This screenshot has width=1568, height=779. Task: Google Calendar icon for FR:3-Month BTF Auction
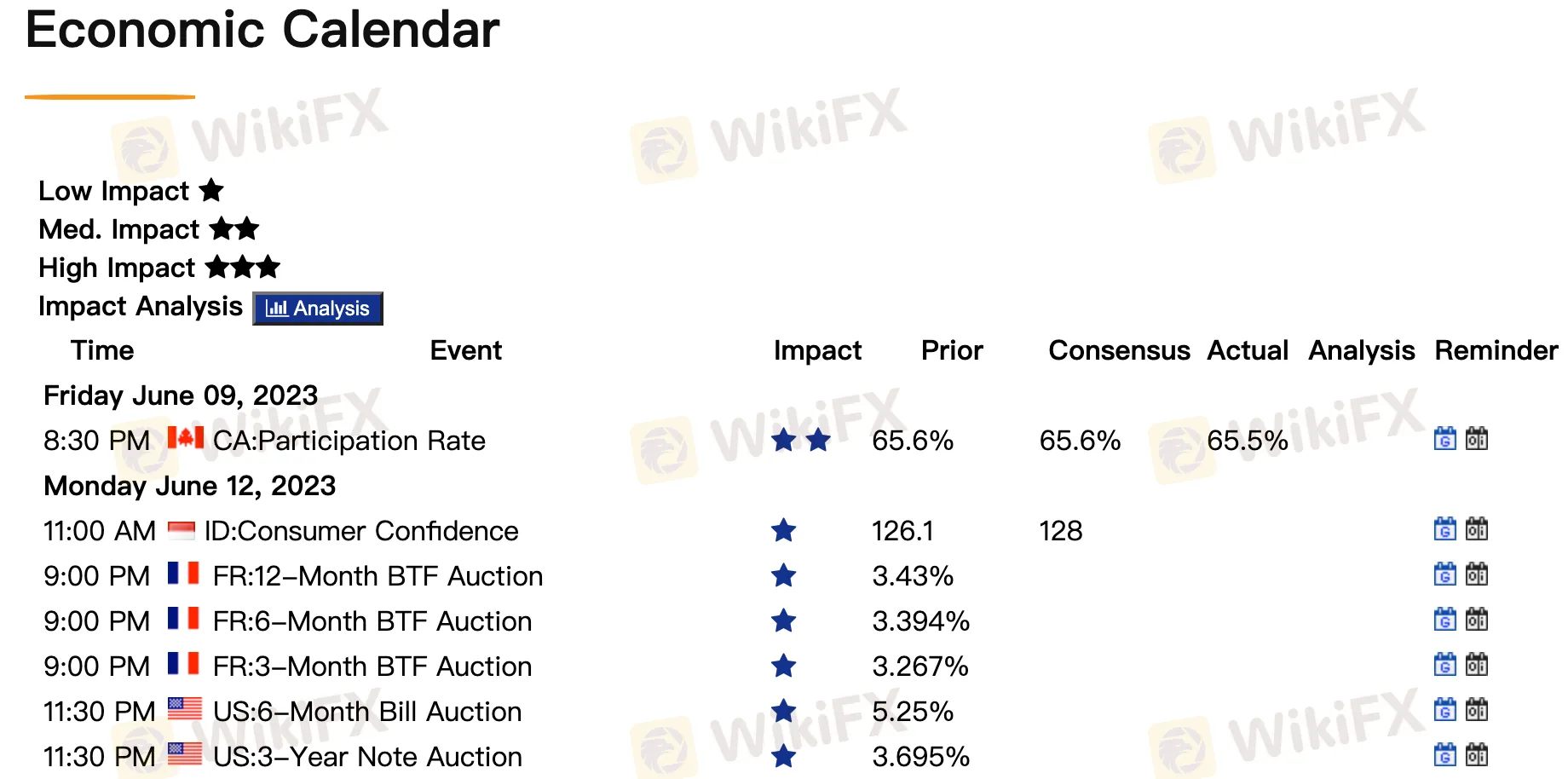click(1444, 665)
